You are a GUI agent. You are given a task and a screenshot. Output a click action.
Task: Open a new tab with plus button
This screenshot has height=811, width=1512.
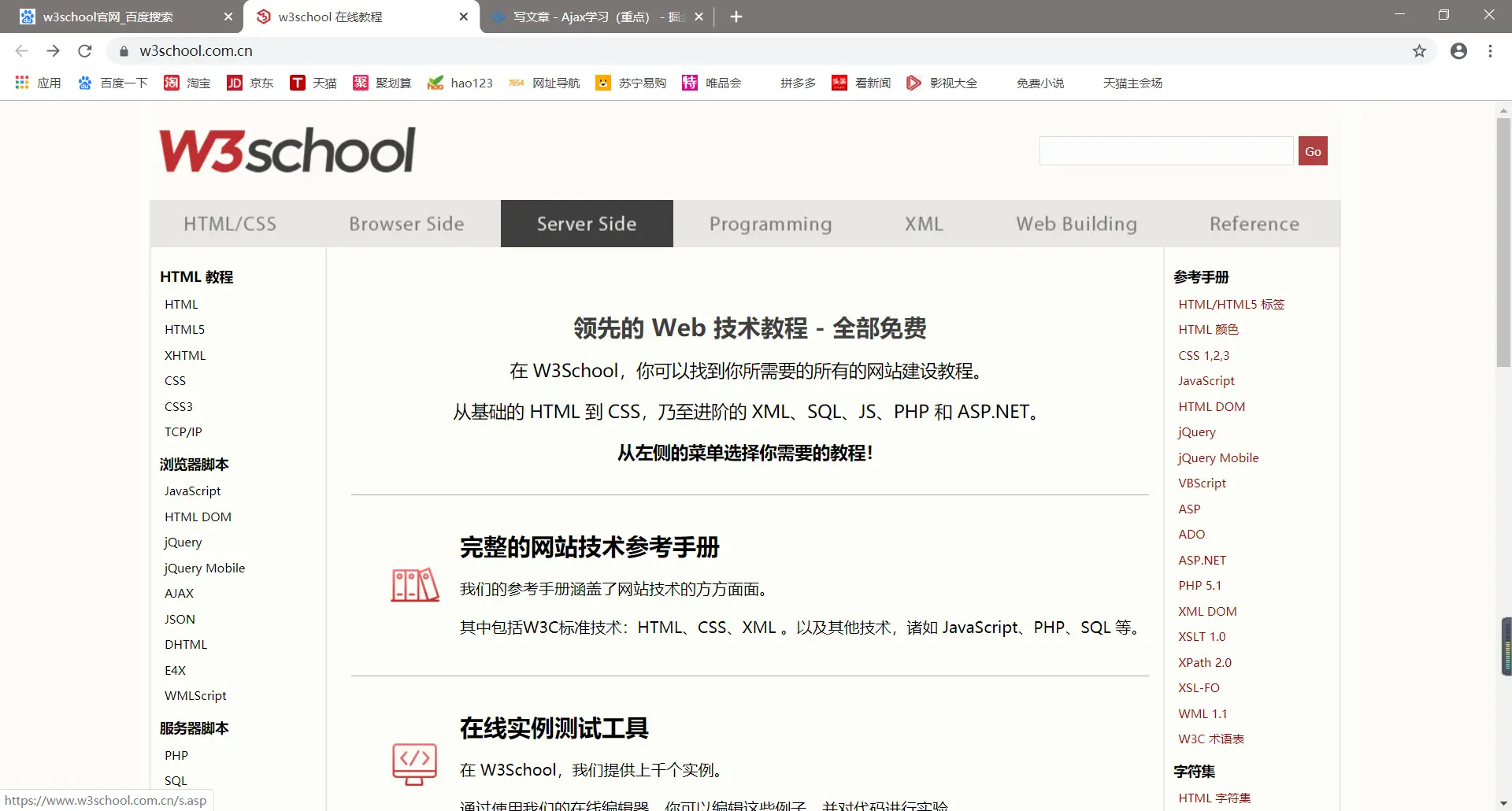736,17
